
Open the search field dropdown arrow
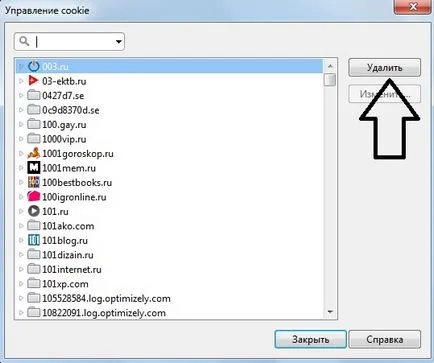118,42
